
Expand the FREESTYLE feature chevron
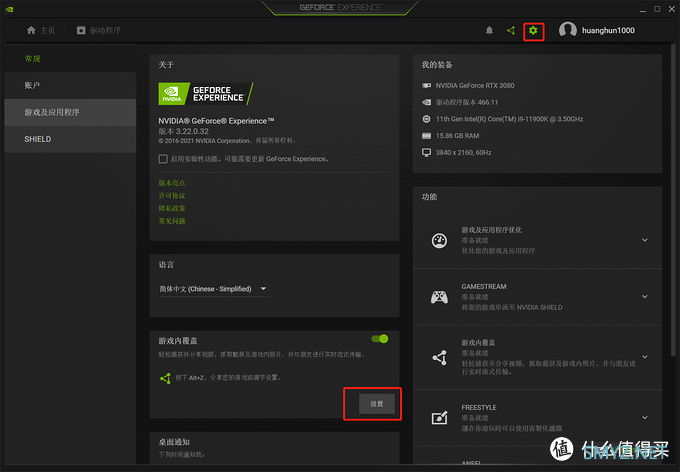pos(645,417)
